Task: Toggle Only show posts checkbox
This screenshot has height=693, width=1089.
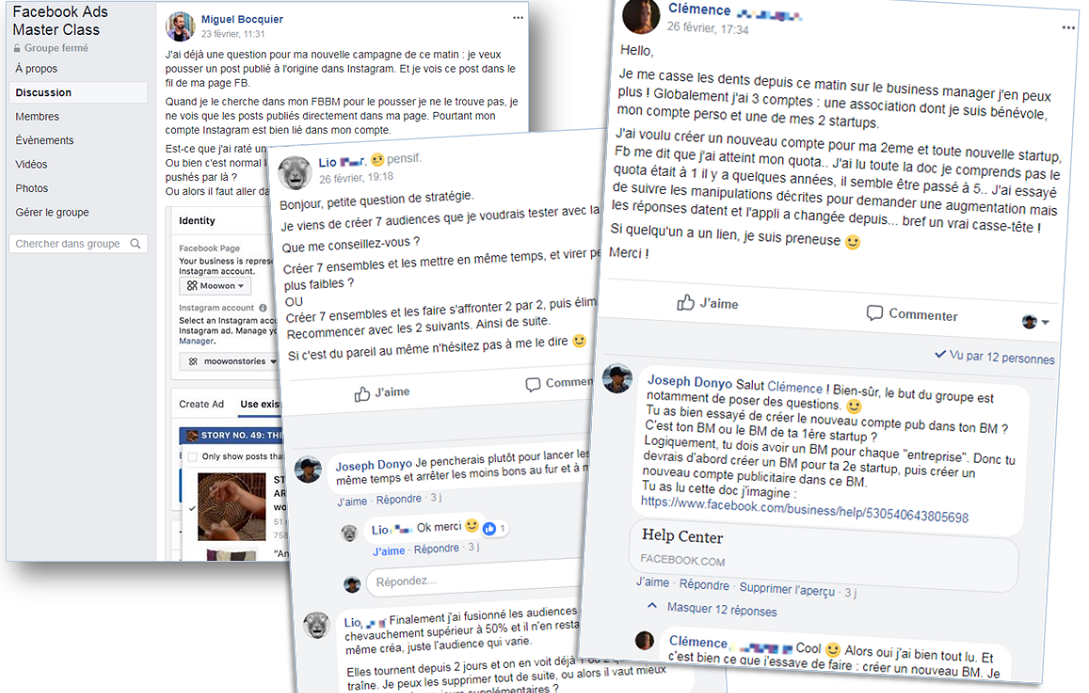Action: point(192,457)
